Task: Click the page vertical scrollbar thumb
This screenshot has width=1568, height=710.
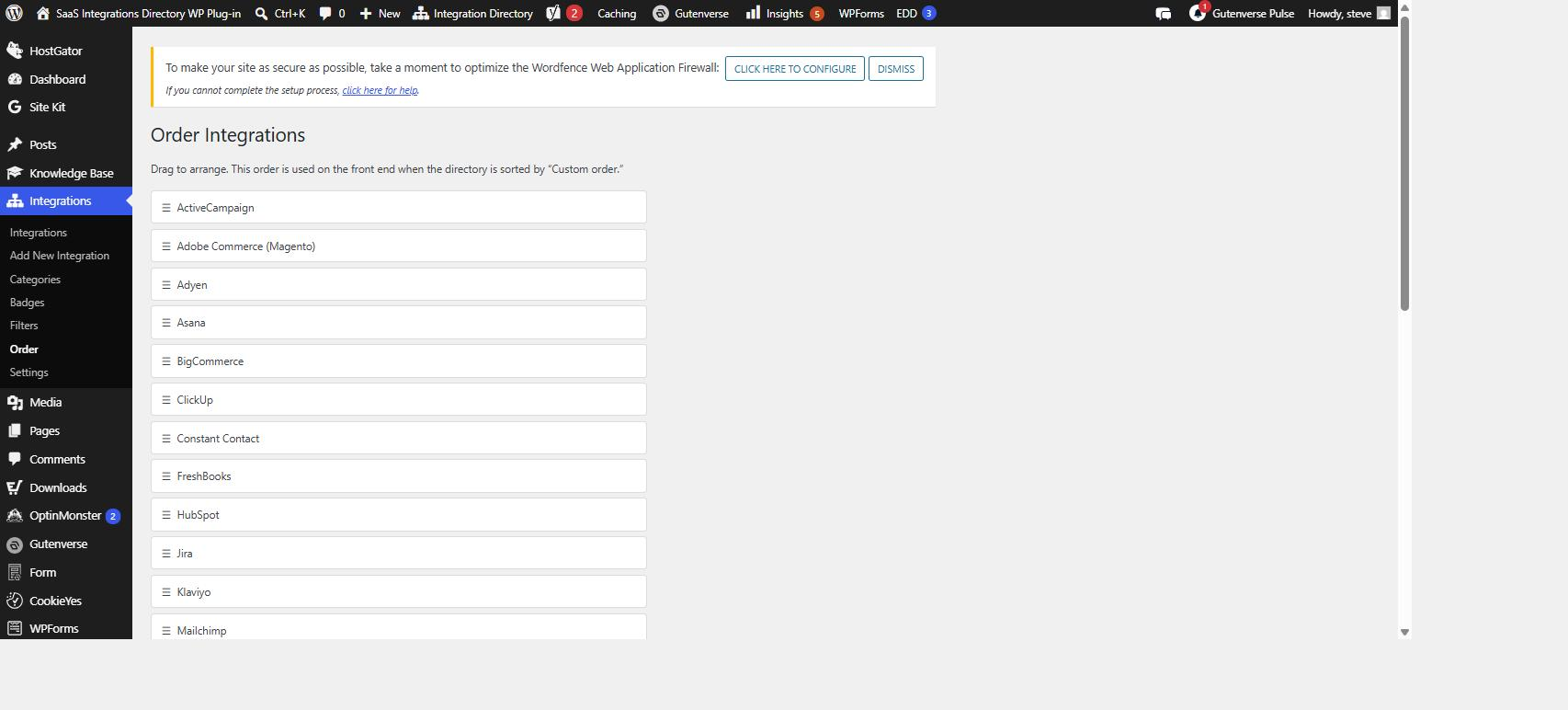Action: (x=1404, y=163)
